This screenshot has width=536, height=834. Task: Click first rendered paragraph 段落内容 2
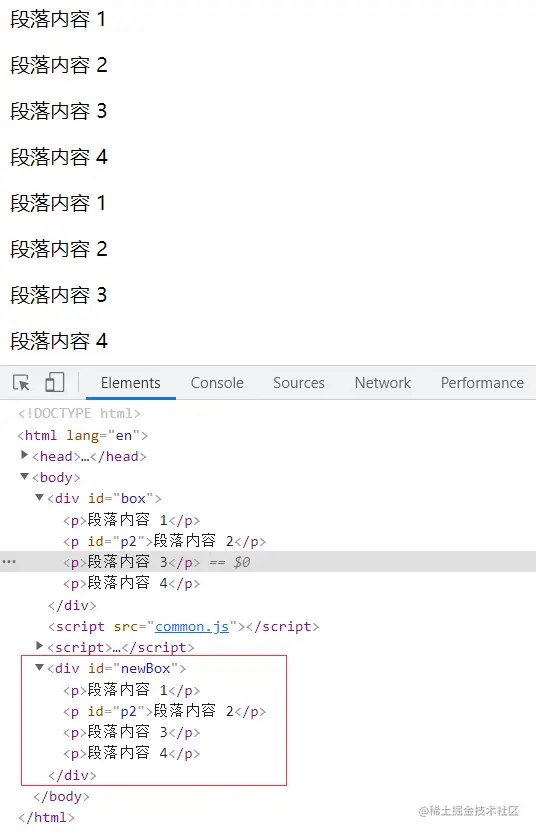tap(58, 65)
